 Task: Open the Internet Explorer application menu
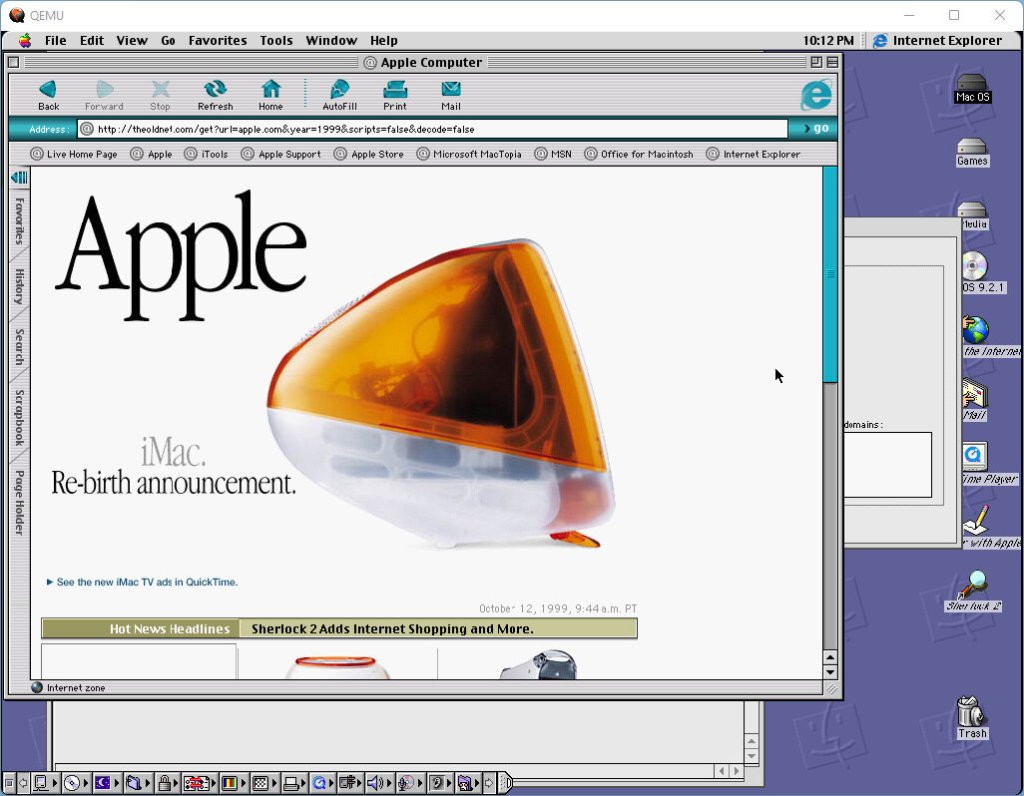936,41
